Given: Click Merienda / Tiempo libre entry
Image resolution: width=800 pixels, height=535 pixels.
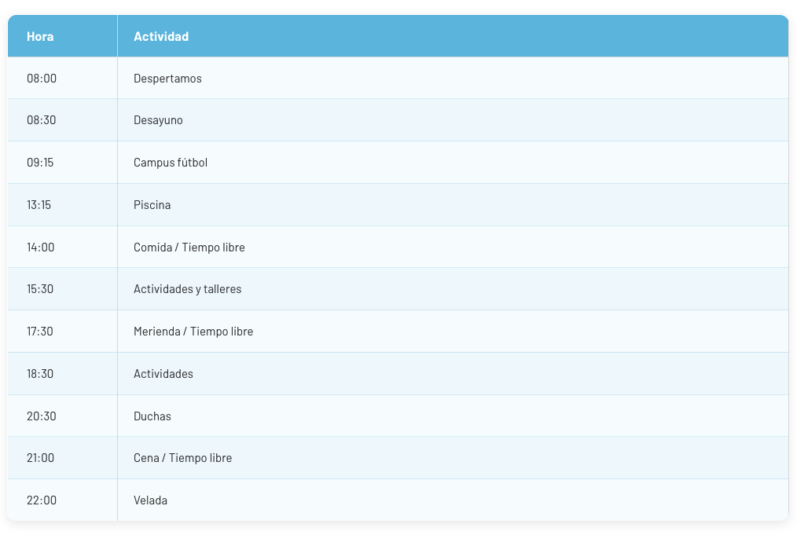Looking at the screenshot, I should tap(193, 331).
